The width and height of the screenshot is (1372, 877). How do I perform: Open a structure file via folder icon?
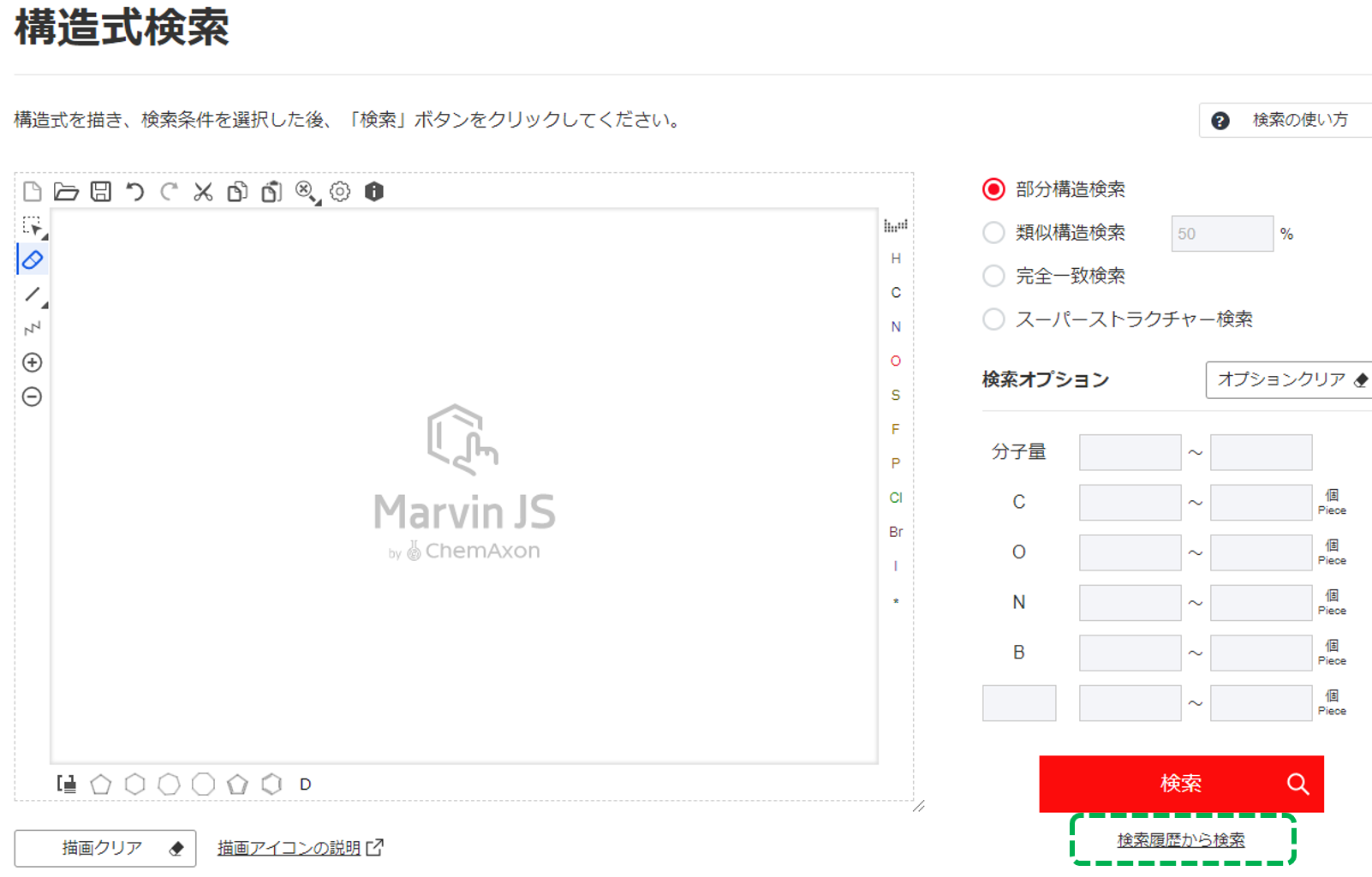pyautogui.click(x=66, y=191)
